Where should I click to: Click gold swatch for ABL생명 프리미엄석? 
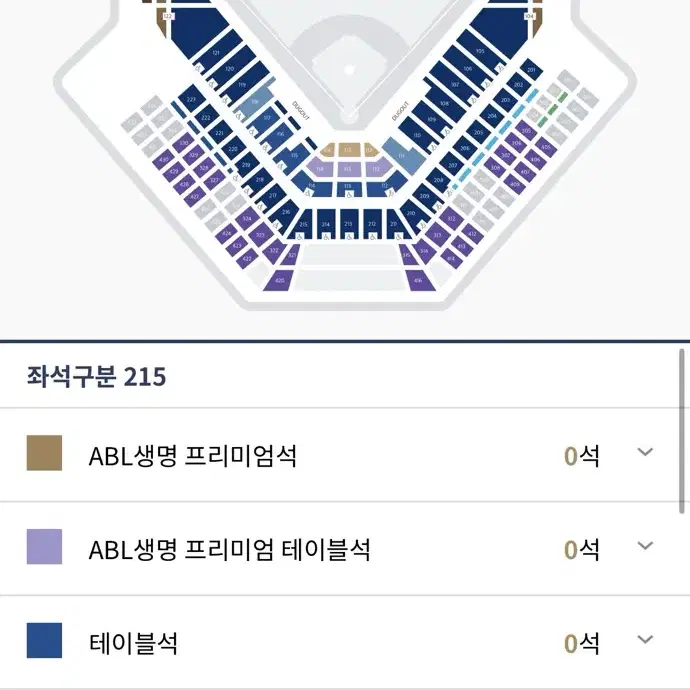tap(44, 453)
